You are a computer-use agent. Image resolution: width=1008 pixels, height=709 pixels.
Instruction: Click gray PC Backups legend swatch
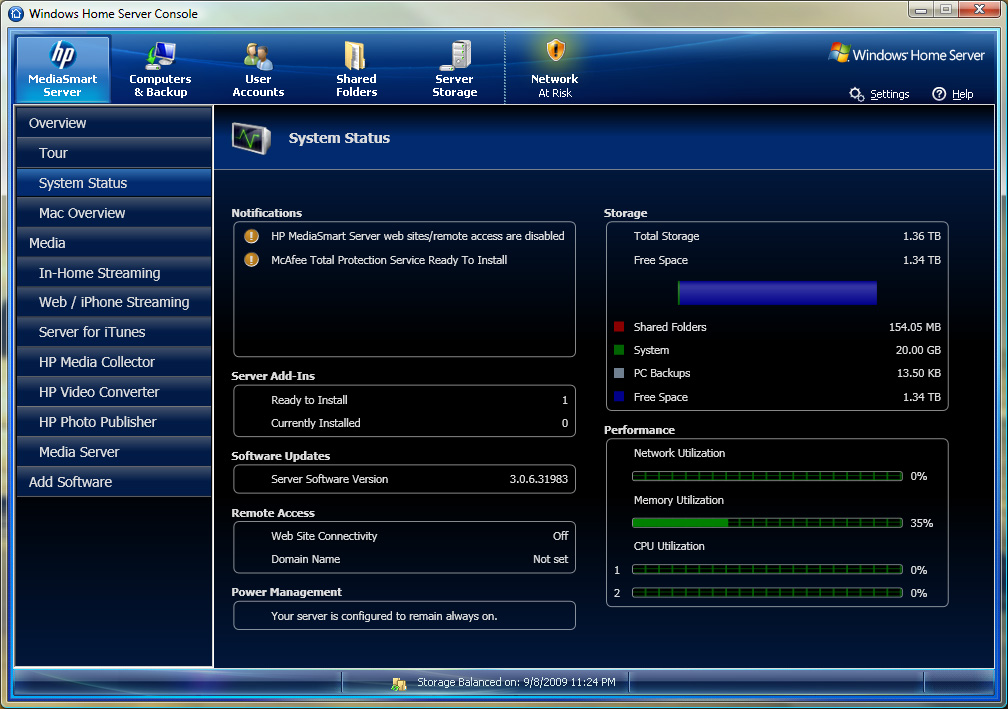click(x=619, y=373)
